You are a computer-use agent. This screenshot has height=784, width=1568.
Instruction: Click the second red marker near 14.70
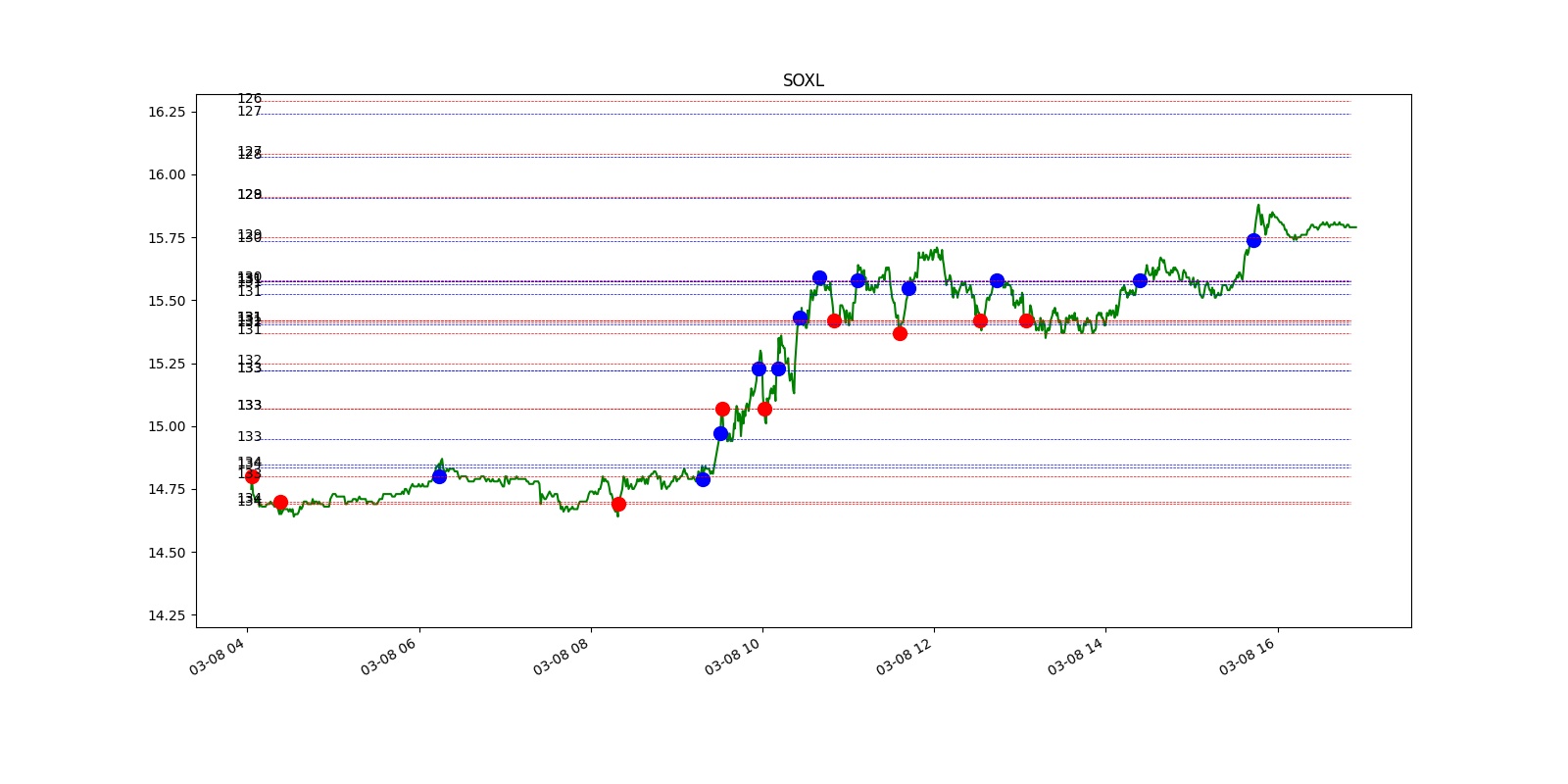point(280,502)
